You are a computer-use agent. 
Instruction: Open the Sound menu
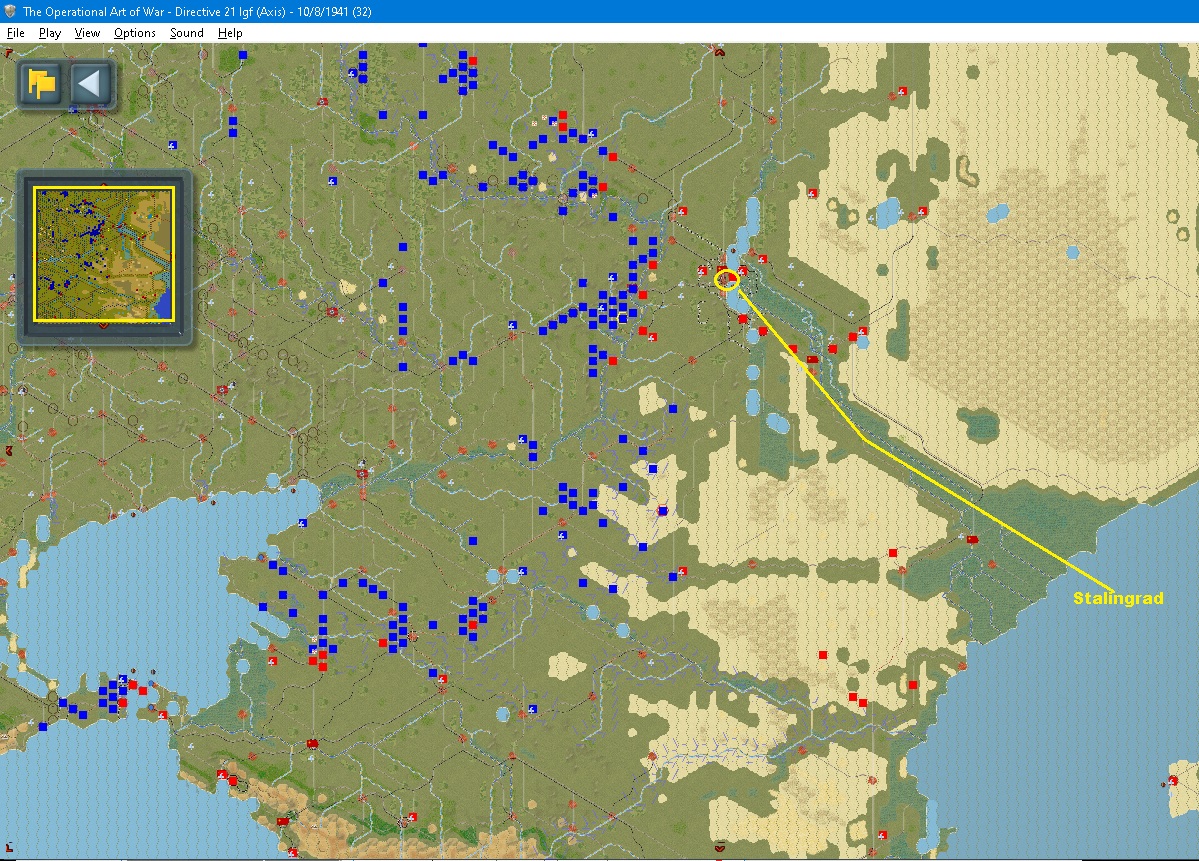(x=187, y=33)
